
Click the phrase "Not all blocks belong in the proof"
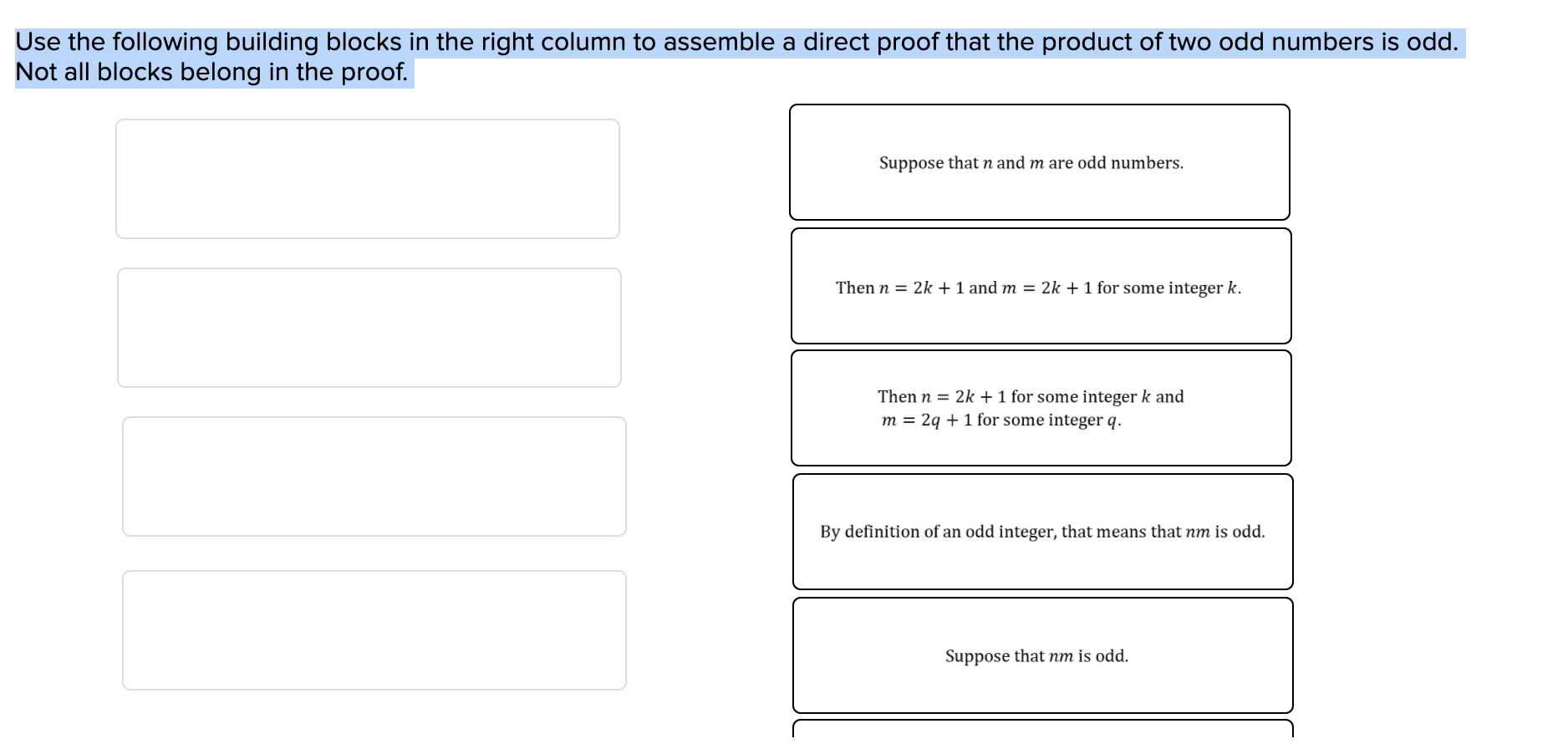[x=210, y=73]
